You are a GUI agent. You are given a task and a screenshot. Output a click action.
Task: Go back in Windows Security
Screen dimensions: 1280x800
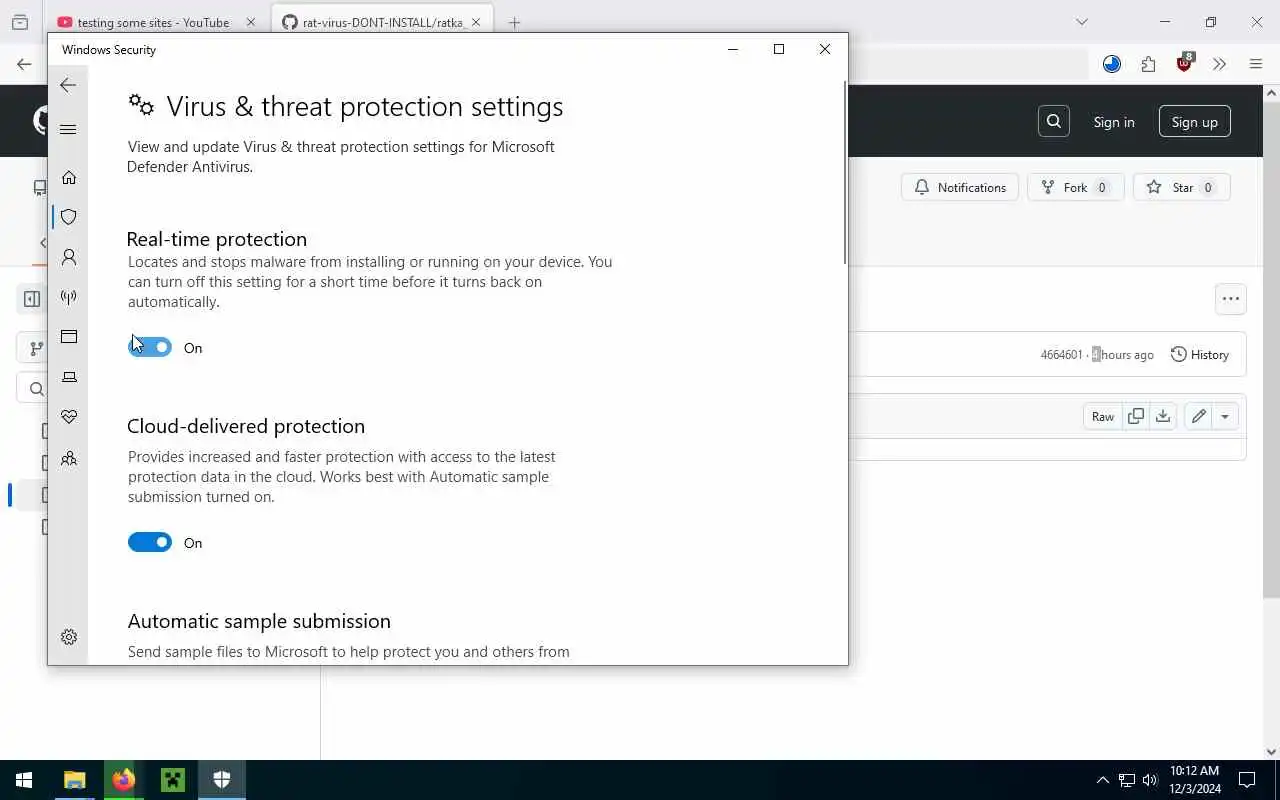point(68,86)
